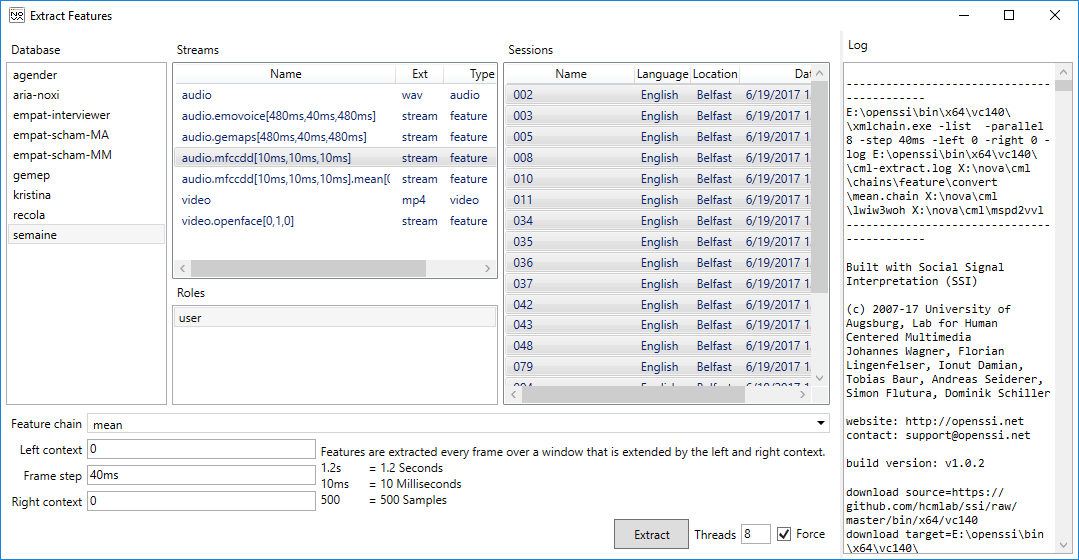Toggle the Force checkbox
The width and height of the screenshot is (1079, 560).
coord(784,534)
